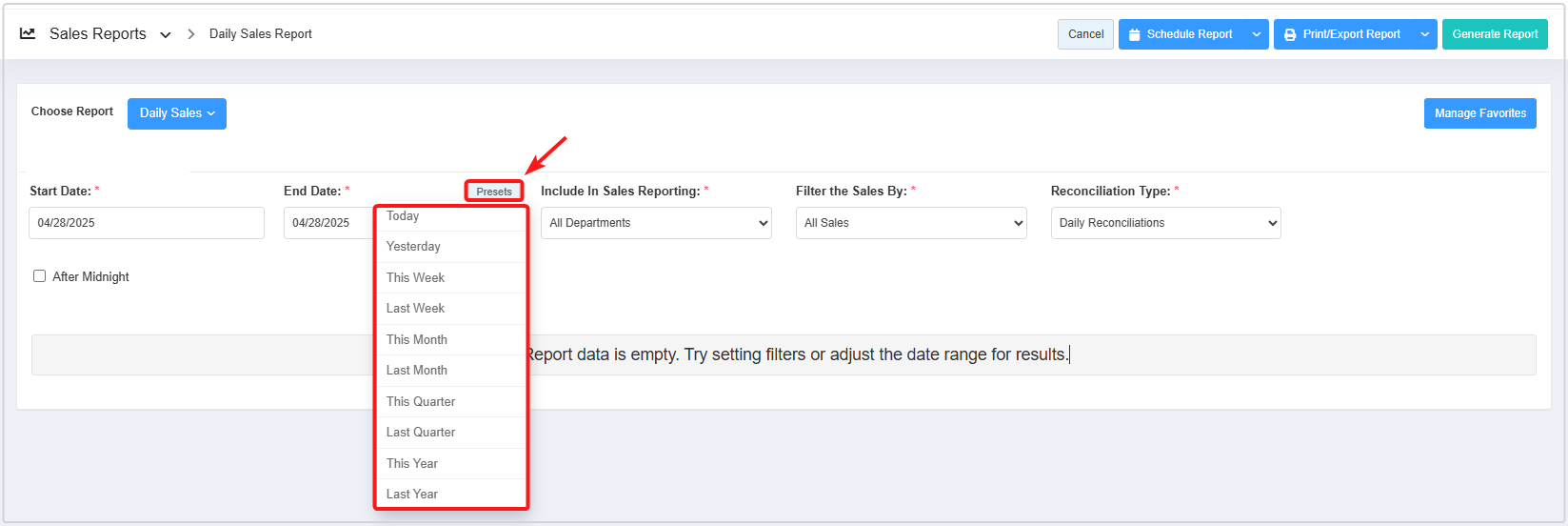Click the Manage Favorites button

1479,113
